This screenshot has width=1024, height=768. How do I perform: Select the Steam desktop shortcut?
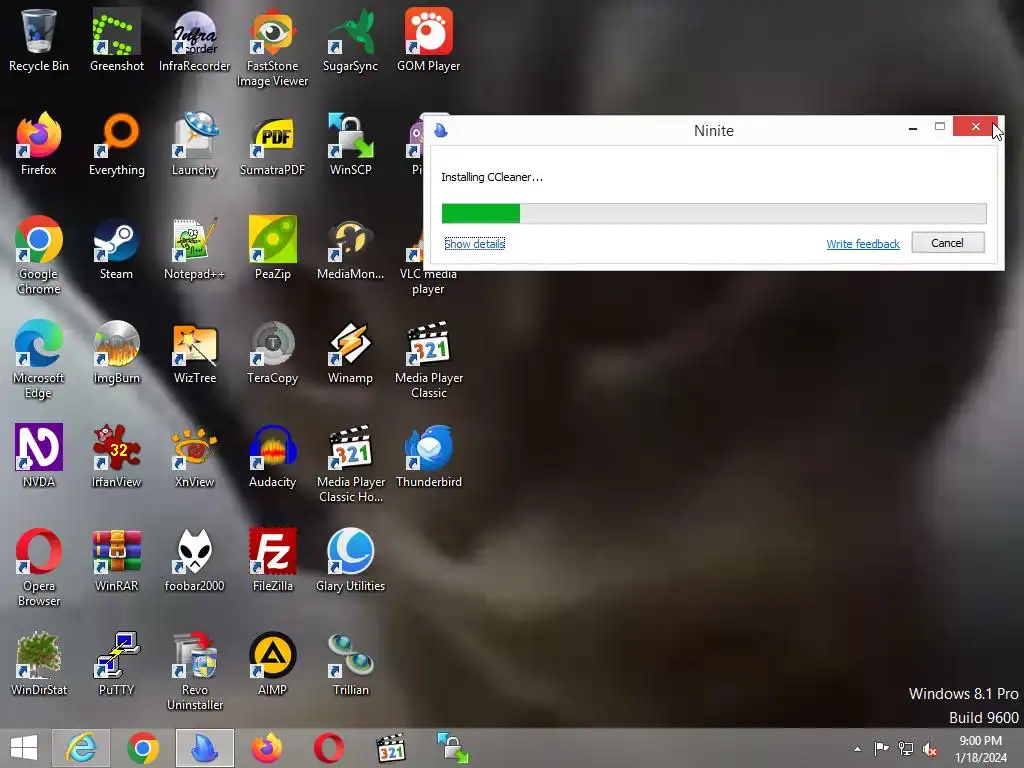tap(116, 248)
